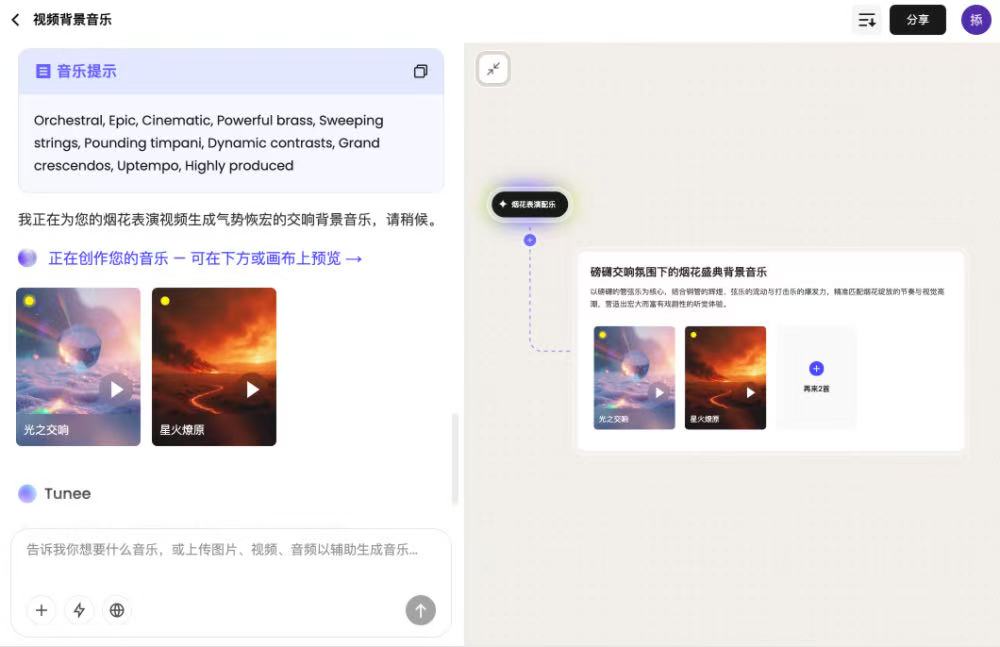This screenshot has height=647, width=1000.
Task: Select the 烟花表演配乐 node pill
Action: (x=528, y=204)
